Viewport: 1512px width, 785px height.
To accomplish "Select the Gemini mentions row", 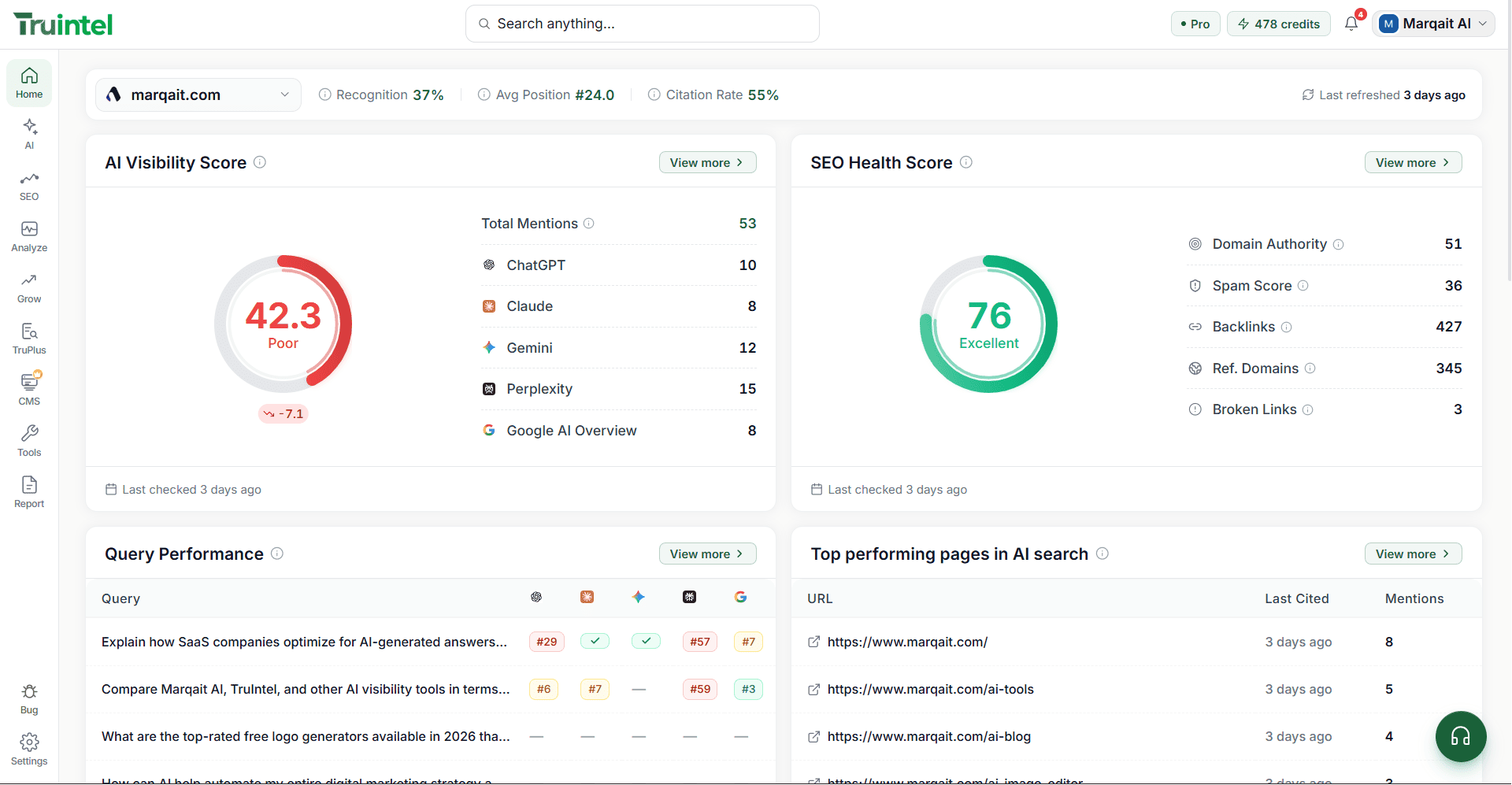I will coord(619,348).
